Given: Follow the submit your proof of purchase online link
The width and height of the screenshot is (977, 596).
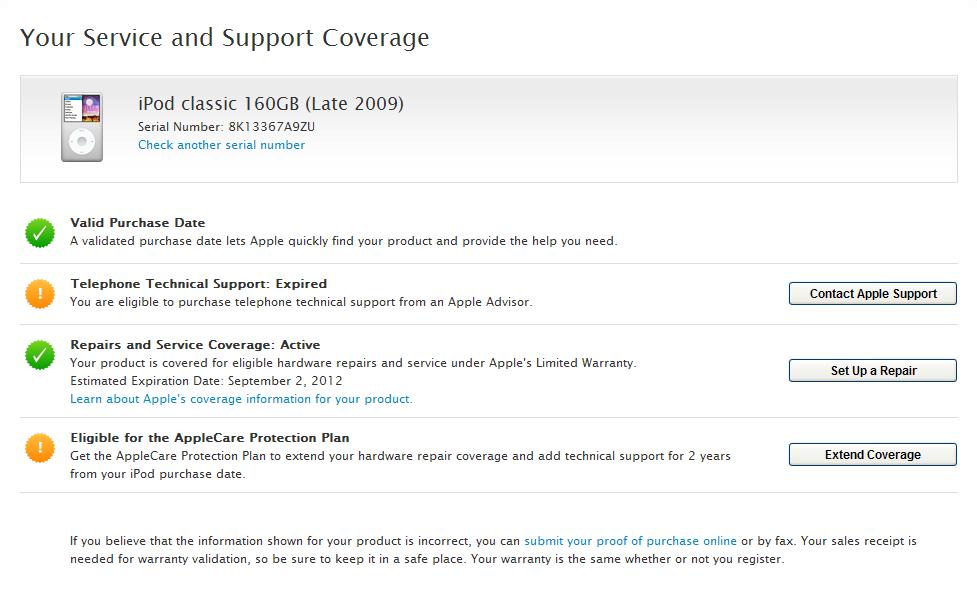Looking at the screenshot, I should 630,541.
